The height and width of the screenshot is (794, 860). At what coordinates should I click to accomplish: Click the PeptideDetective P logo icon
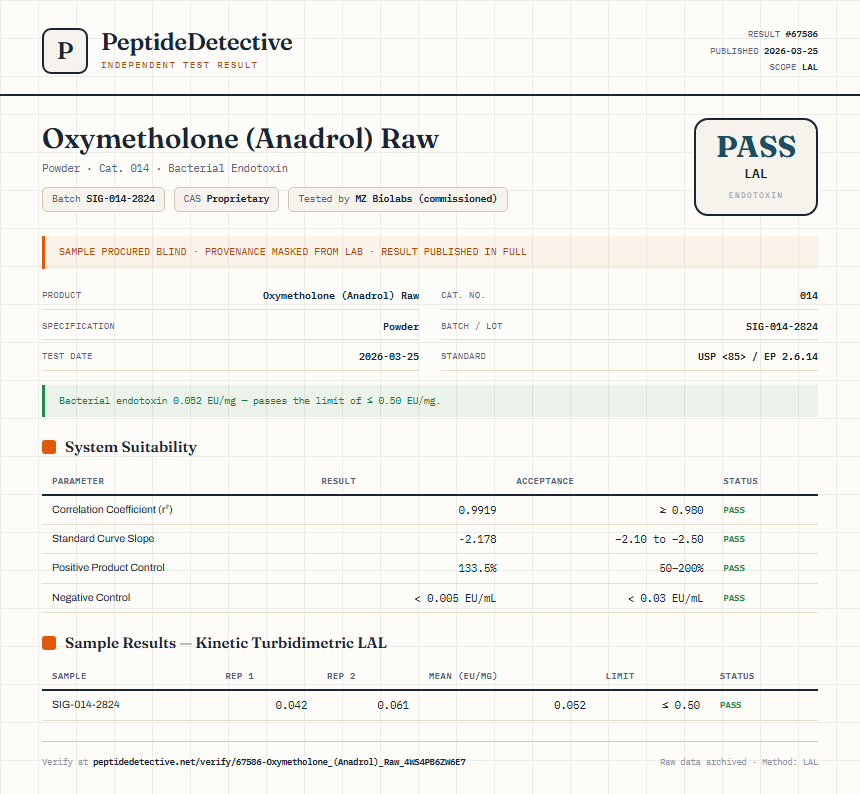pyautogui.click(x=65, y=51)
